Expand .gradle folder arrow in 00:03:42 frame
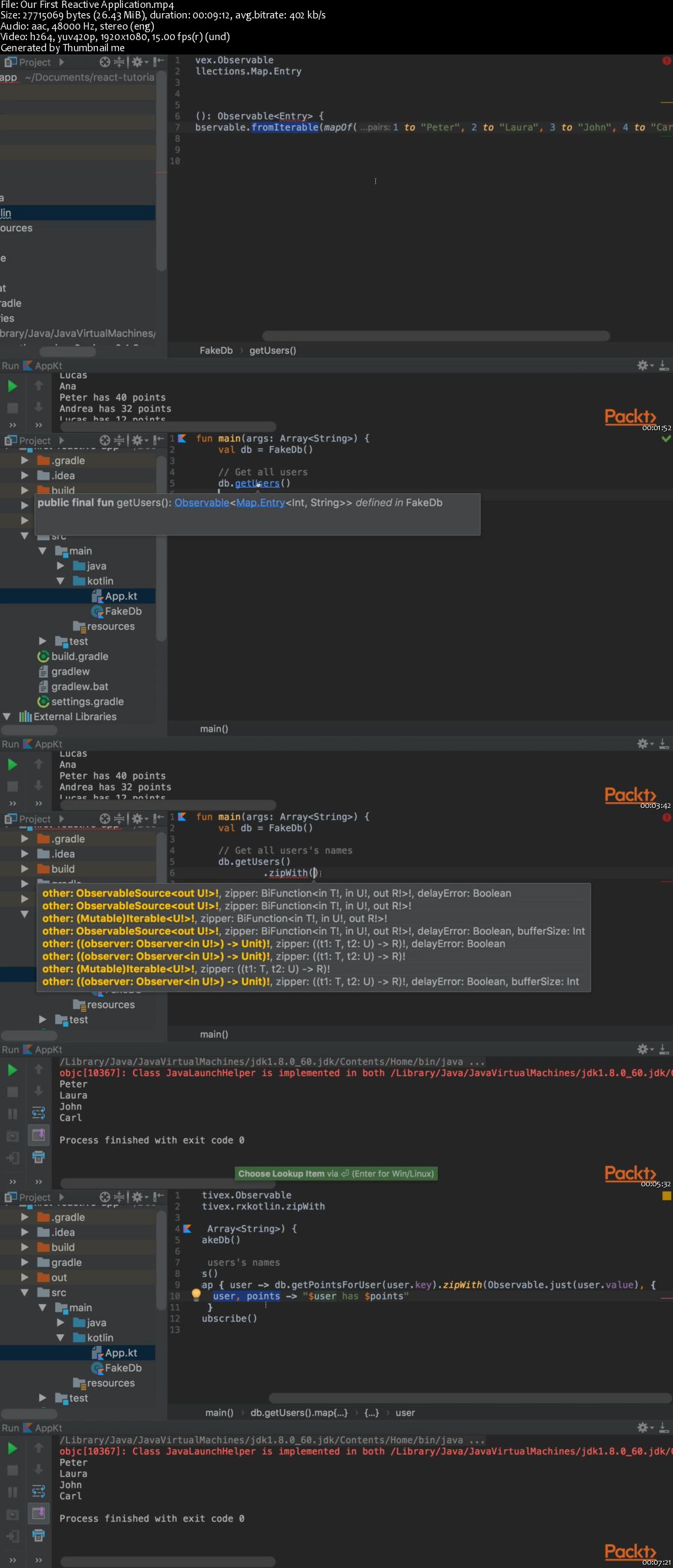Viewport: 673px width, 1568px height. (x=25, y=460)
